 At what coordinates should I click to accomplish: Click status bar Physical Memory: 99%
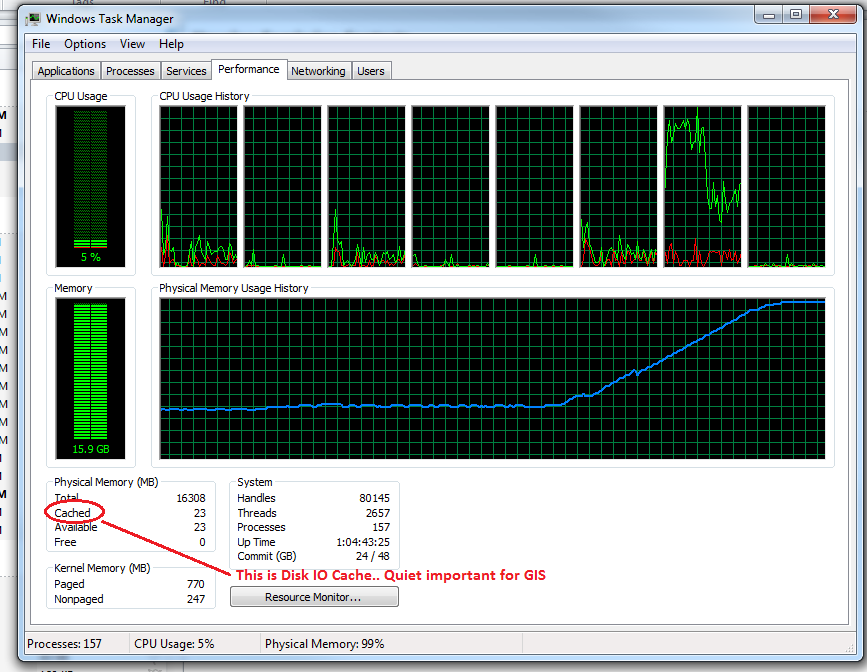(325, 644)
